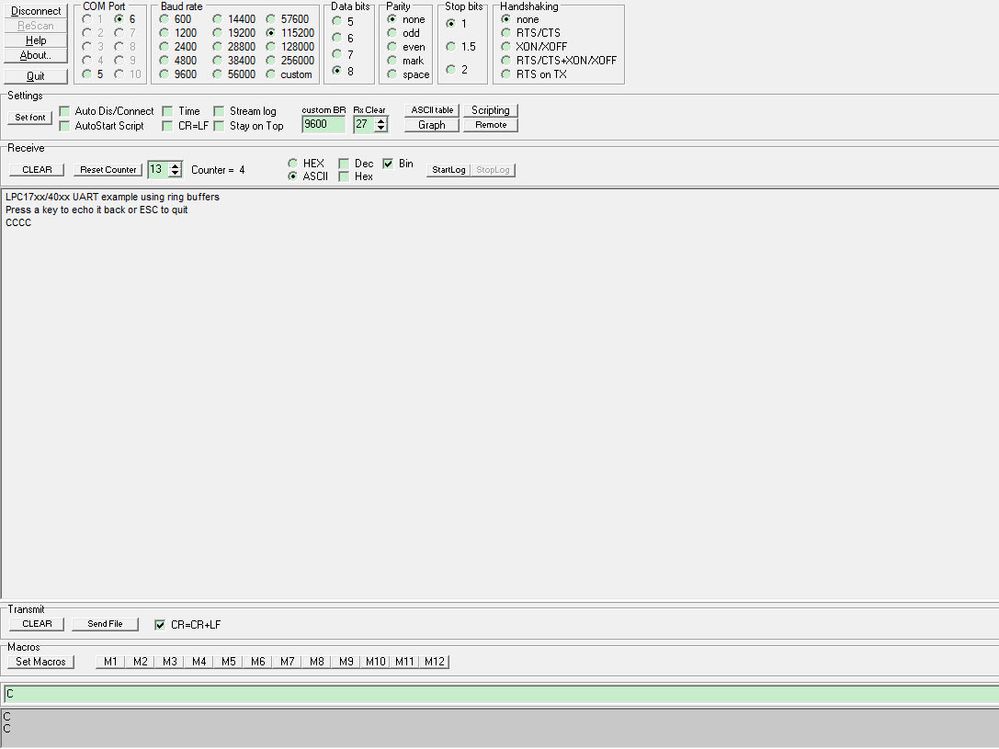Image resolution: width=999 pixels, height=749 pixels.
Task: Click the StartLog button
Action: coord(449,170)
